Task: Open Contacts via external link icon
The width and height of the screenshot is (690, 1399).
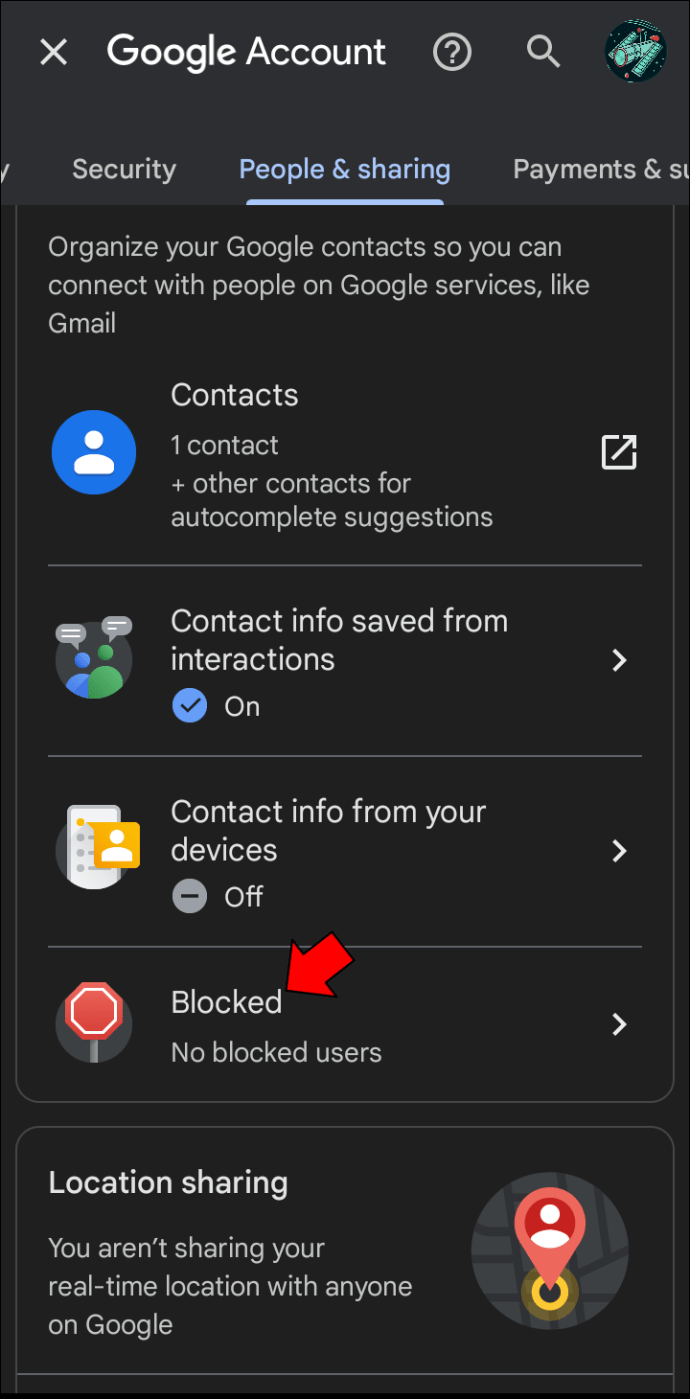Action: (618, 452)
